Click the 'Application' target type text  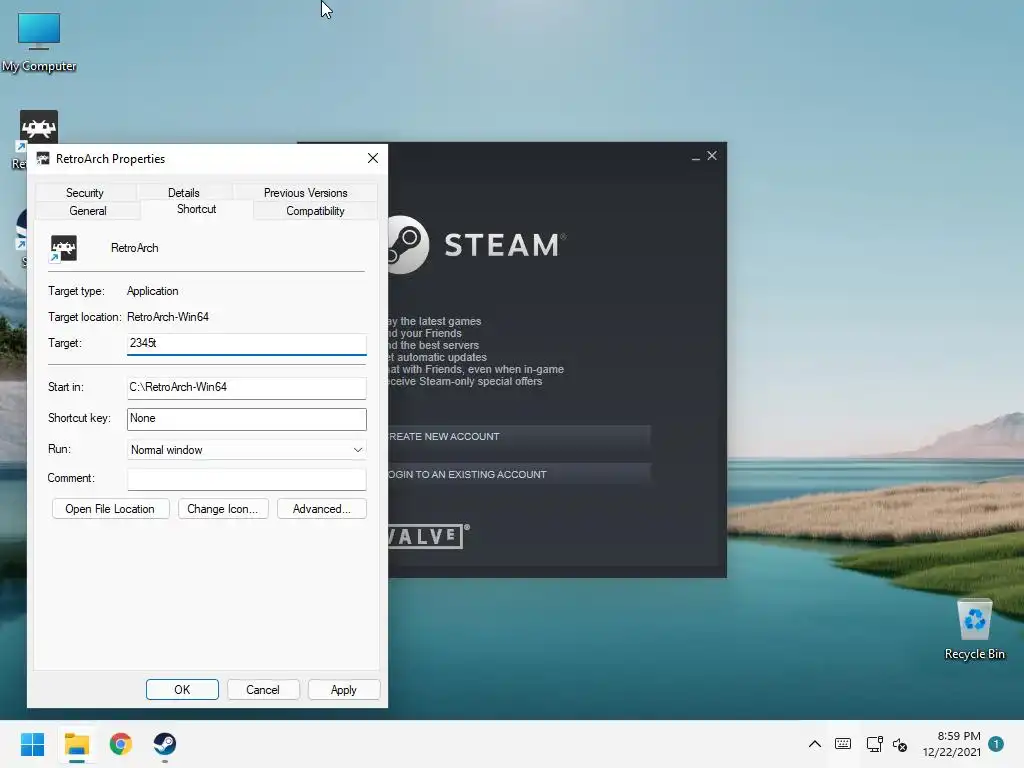click(x=152, y=291)
